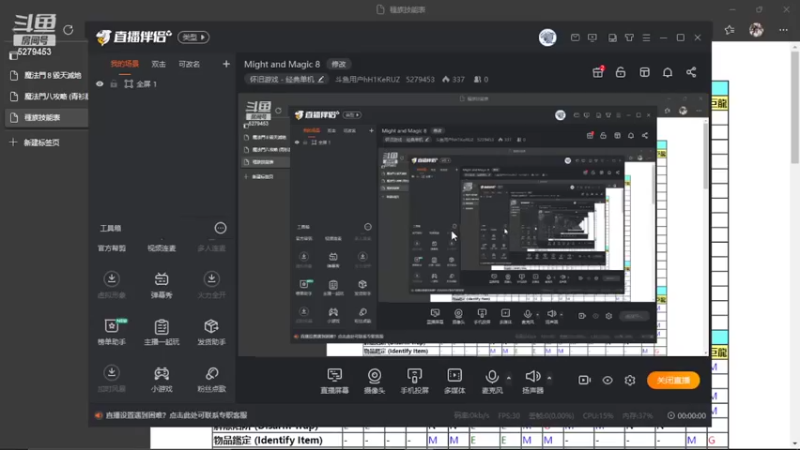Switch to My Scenes (我的场景) tab
This screenshot has width=800, height=450.
(x=124, y=64)
